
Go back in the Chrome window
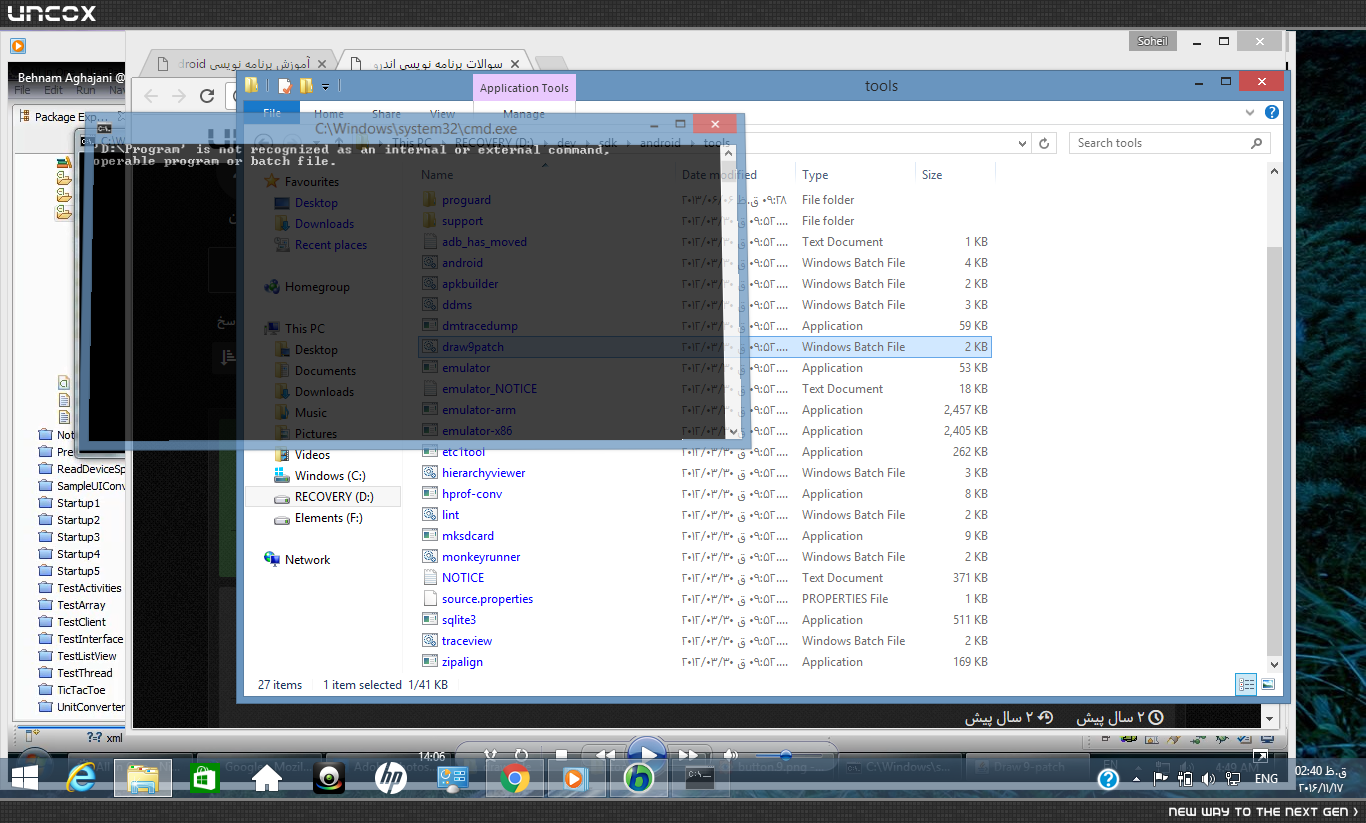coord(151,96)
